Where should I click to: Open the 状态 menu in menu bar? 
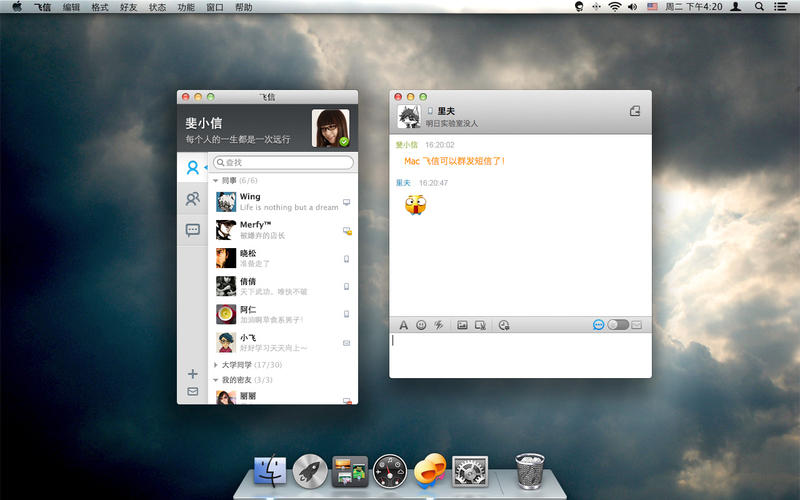point(158,7)
